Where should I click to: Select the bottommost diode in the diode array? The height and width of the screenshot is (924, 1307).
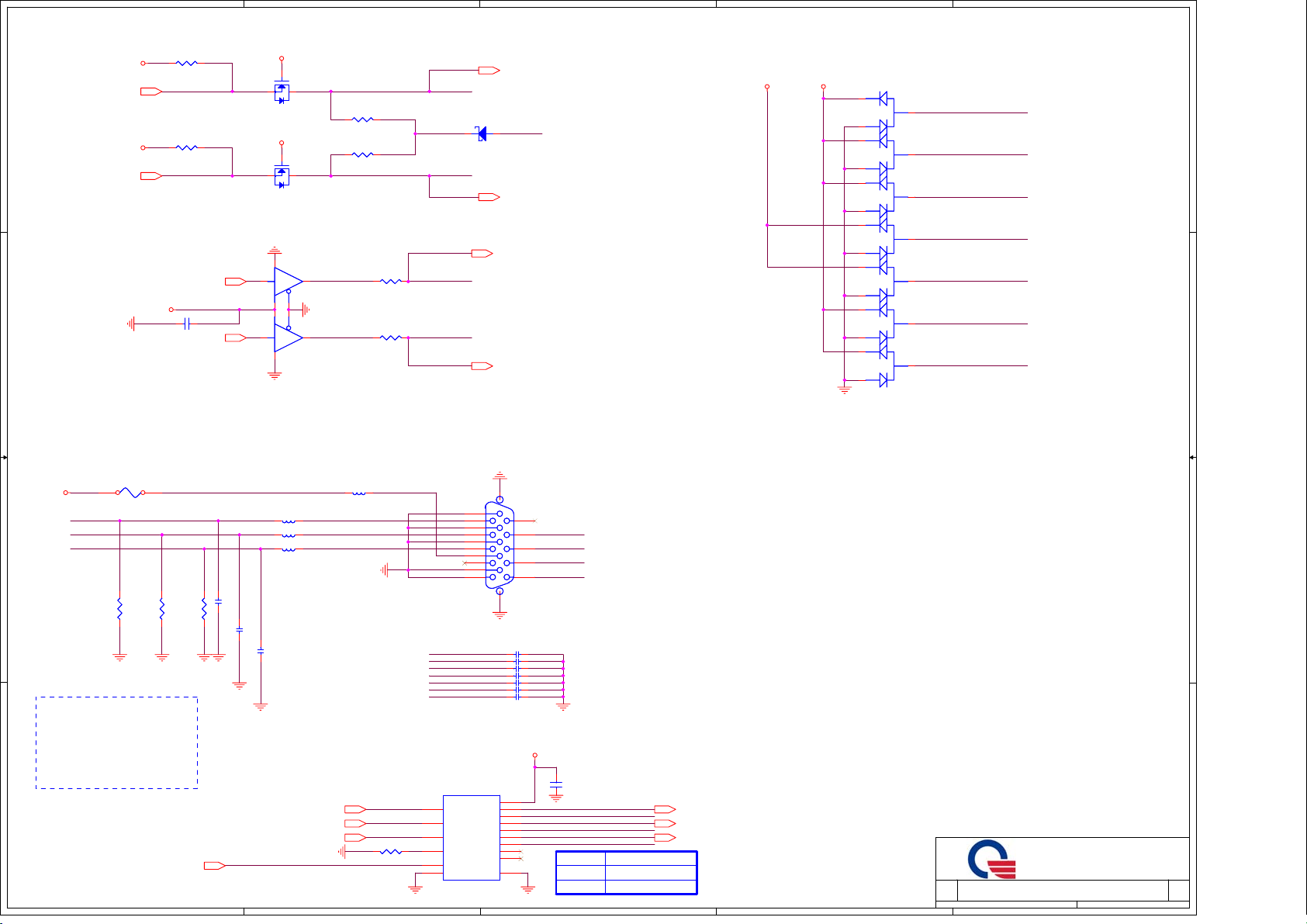tap(883, 379)
